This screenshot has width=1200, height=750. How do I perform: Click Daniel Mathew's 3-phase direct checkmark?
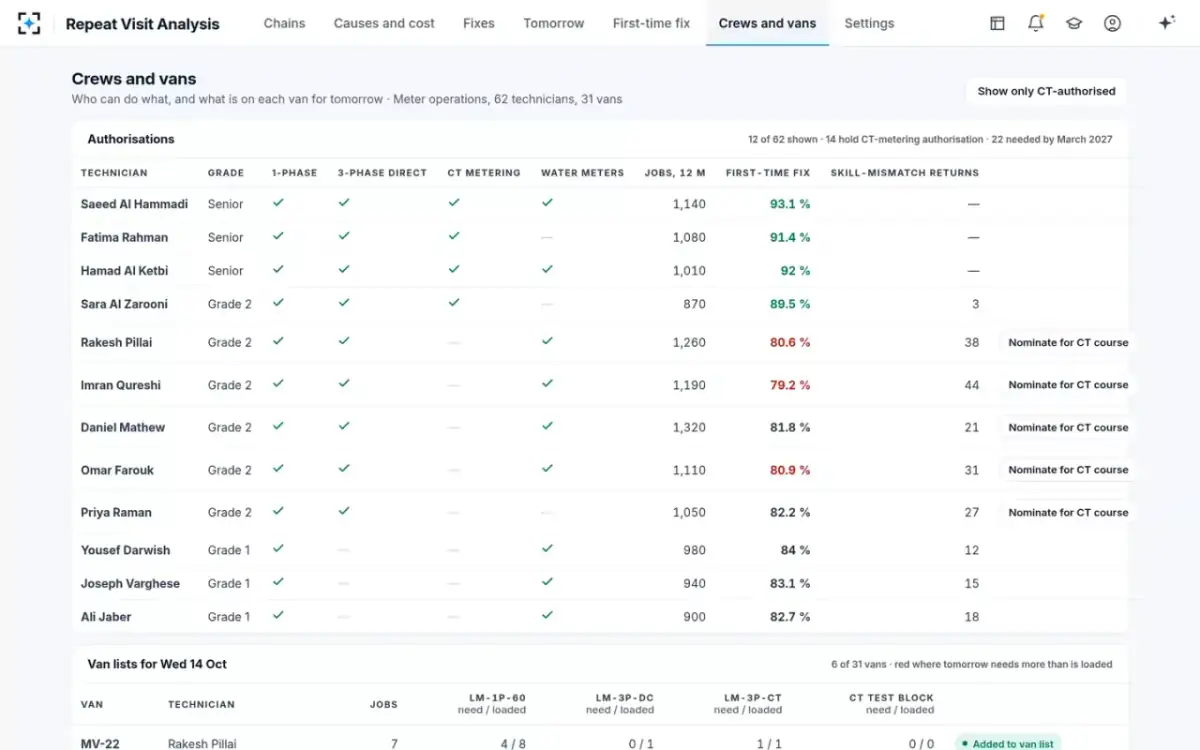tap(344, 426)
